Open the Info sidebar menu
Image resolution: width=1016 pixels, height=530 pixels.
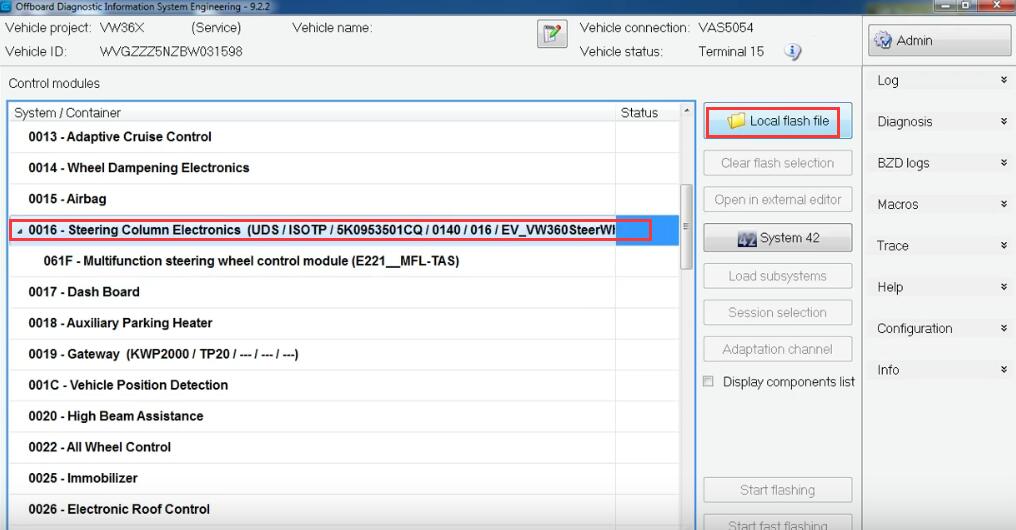(940, 370)
